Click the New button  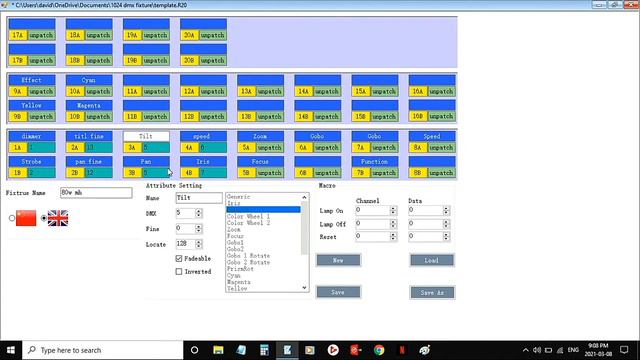[338, 260]
